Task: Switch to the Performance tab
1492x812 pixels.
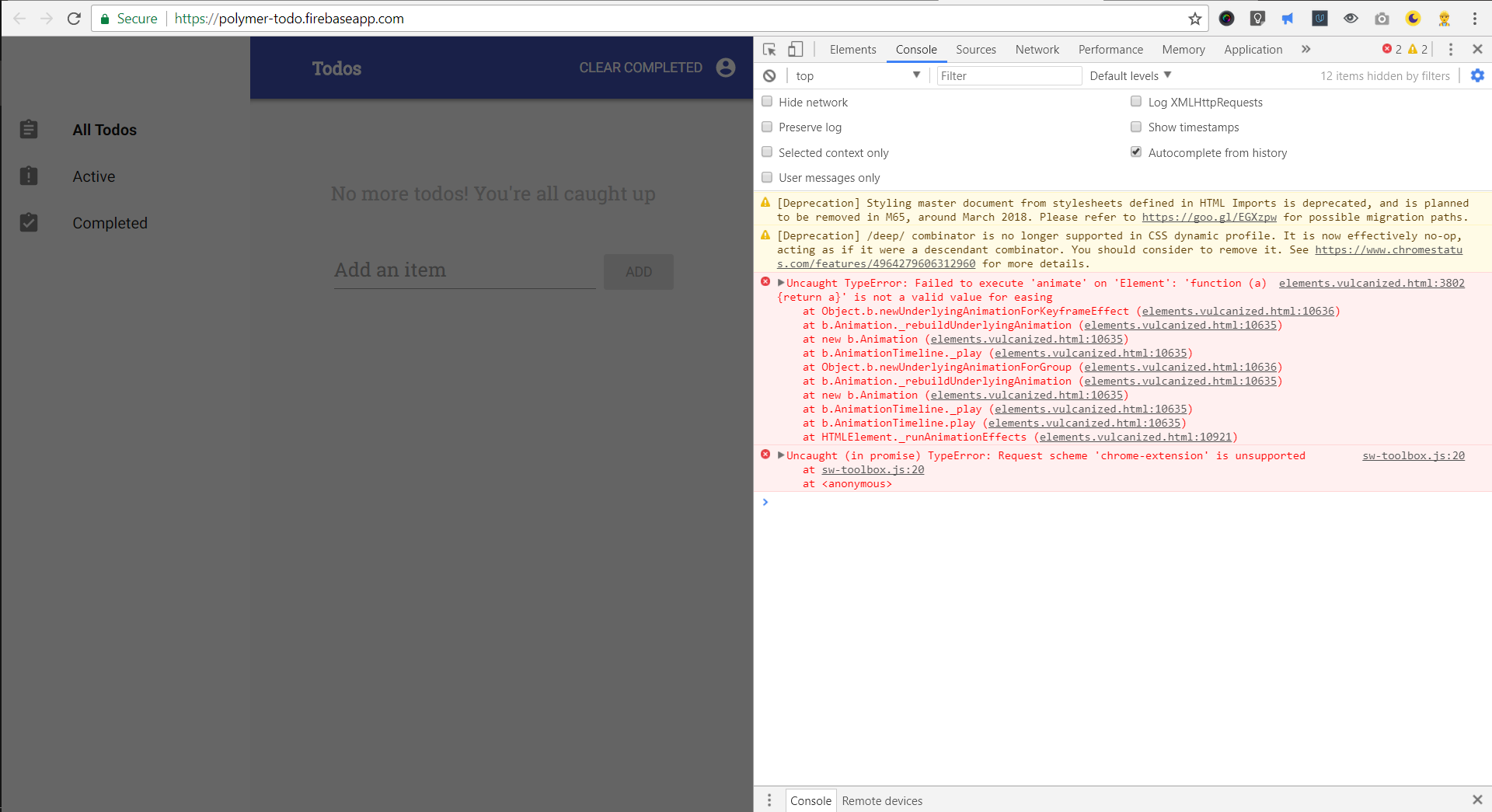Action: pyautogui.click(x=1110, y=49)
